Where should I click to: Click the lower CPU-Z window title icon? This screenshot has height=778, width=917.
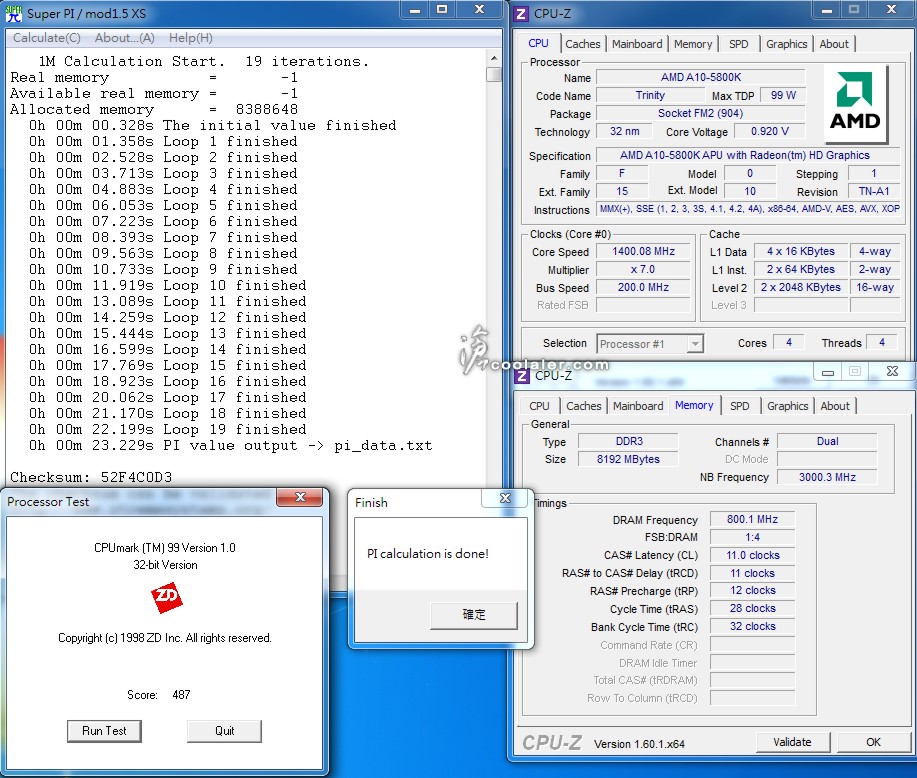pos(522,376)
